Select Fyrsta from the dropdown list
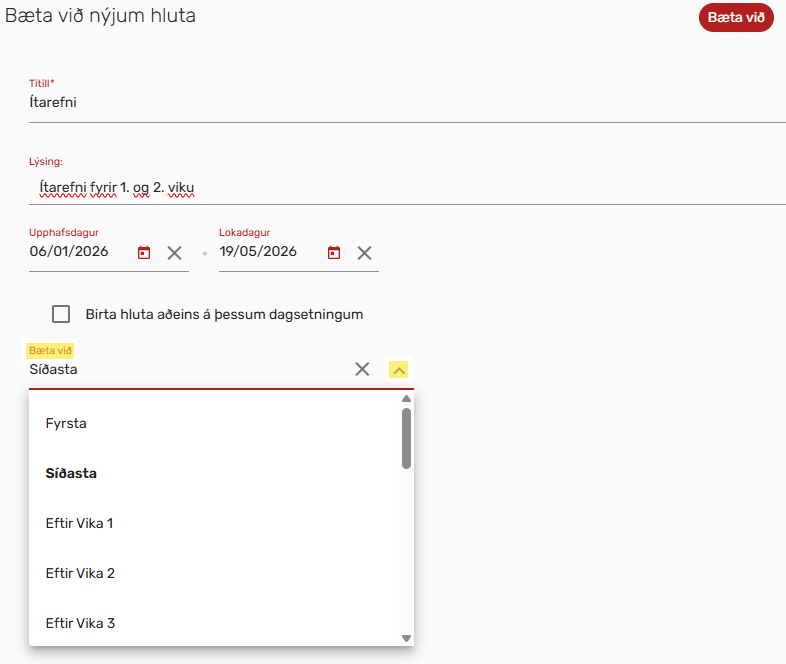Screen dimensions: 786x664 66,423
